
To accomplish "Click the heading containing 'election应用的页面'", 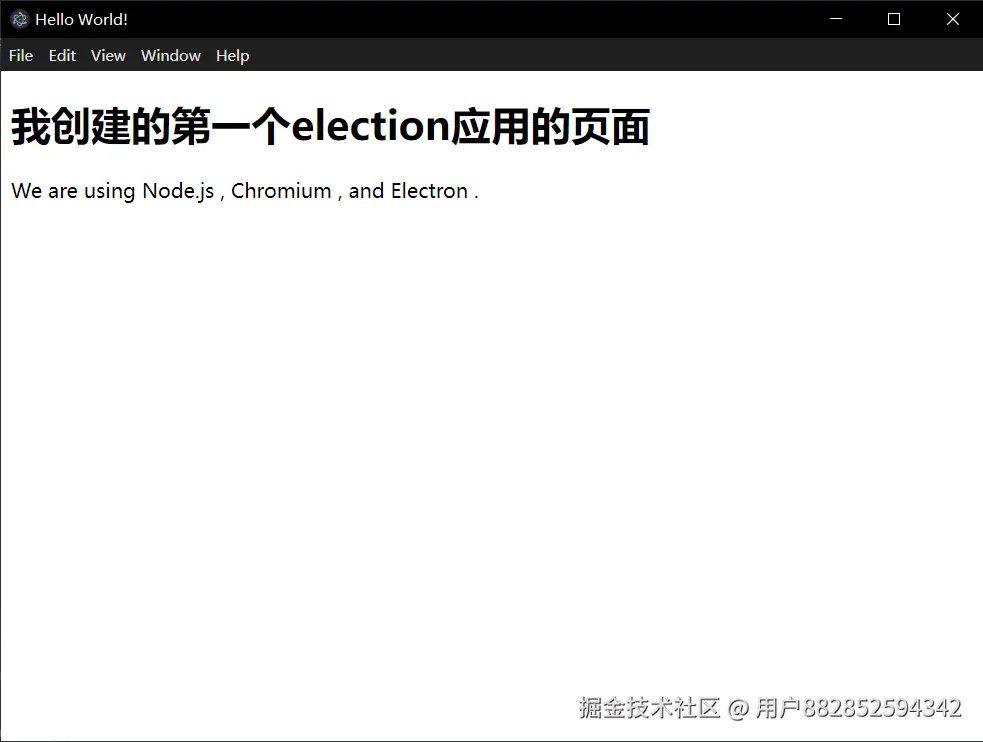I will tap(330, 127).
